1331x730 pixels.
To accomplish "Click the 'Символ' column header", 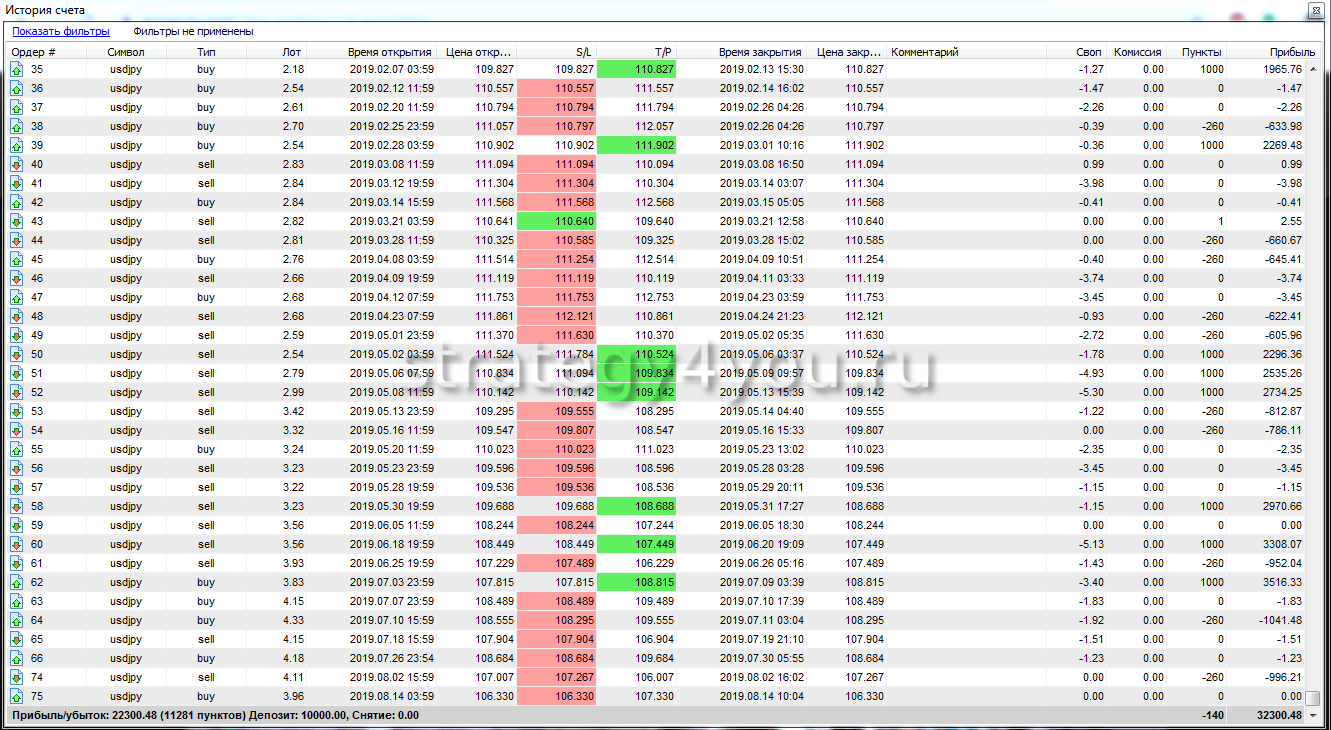I will coord(126,52).
